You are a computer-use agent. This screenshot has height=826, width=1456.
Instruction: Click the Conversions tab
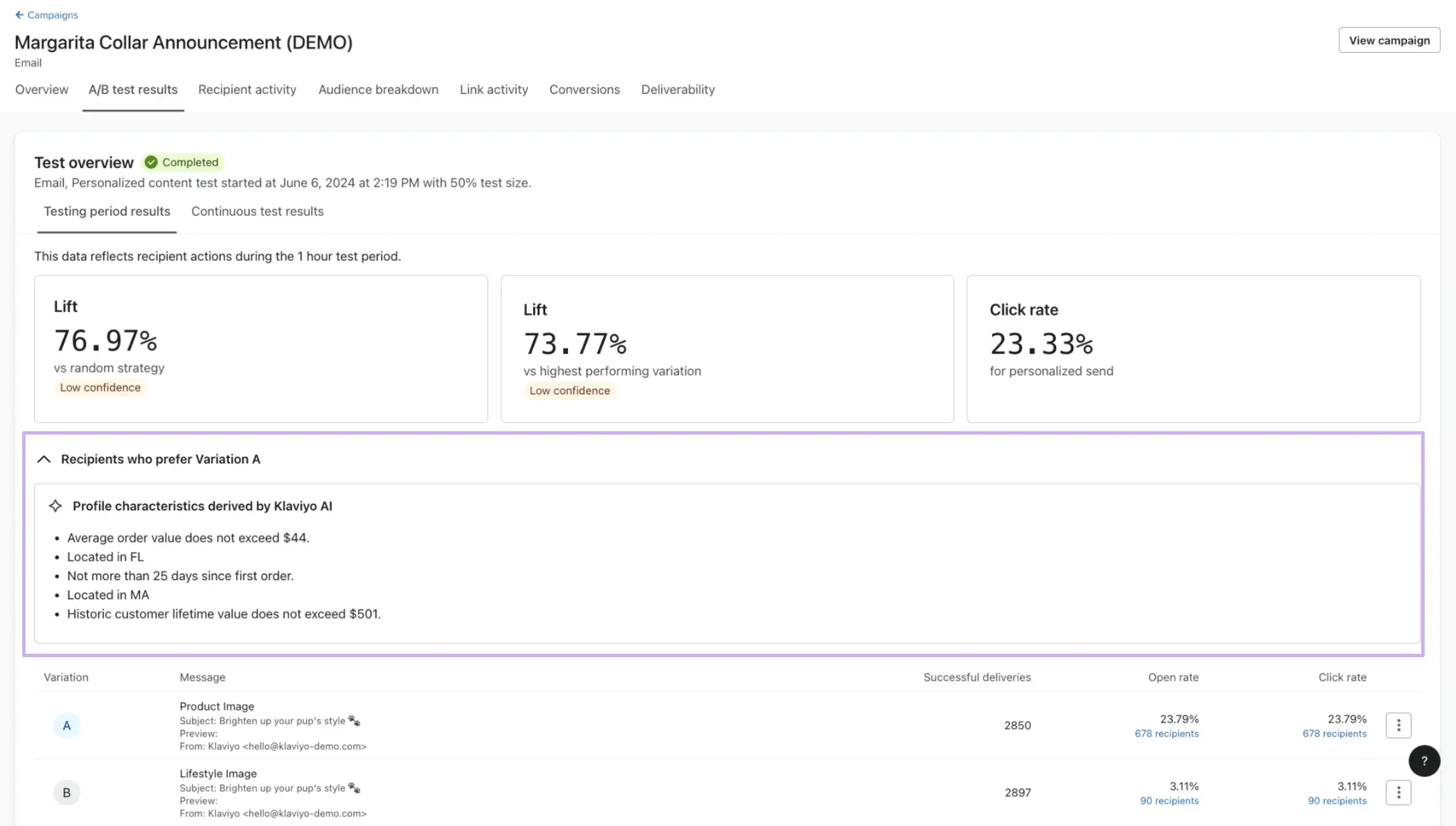point(584,89)
